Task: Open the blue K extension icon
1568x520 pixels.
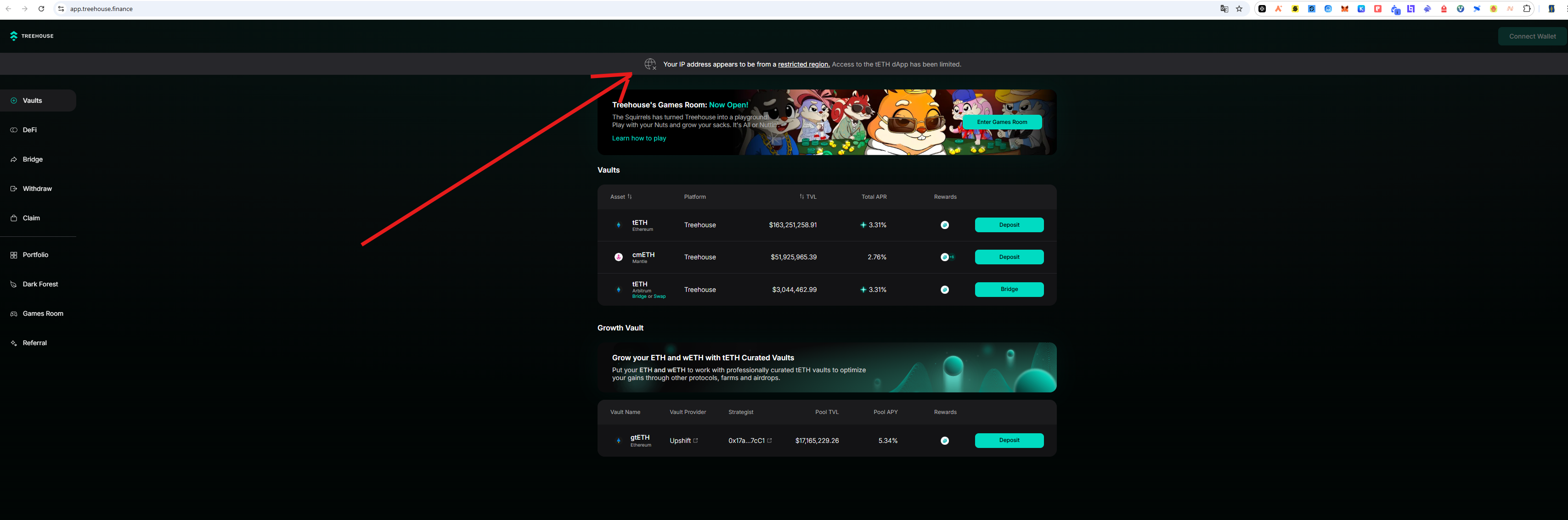Action: click(1361, 9)
